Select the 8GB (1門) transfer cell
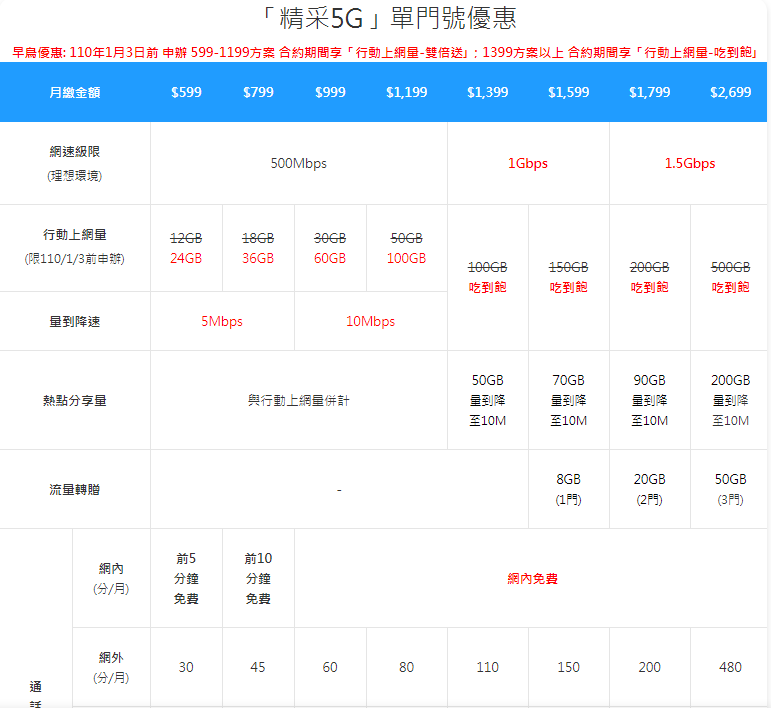The width and height of the screenshot is (771, 708). 568,489
